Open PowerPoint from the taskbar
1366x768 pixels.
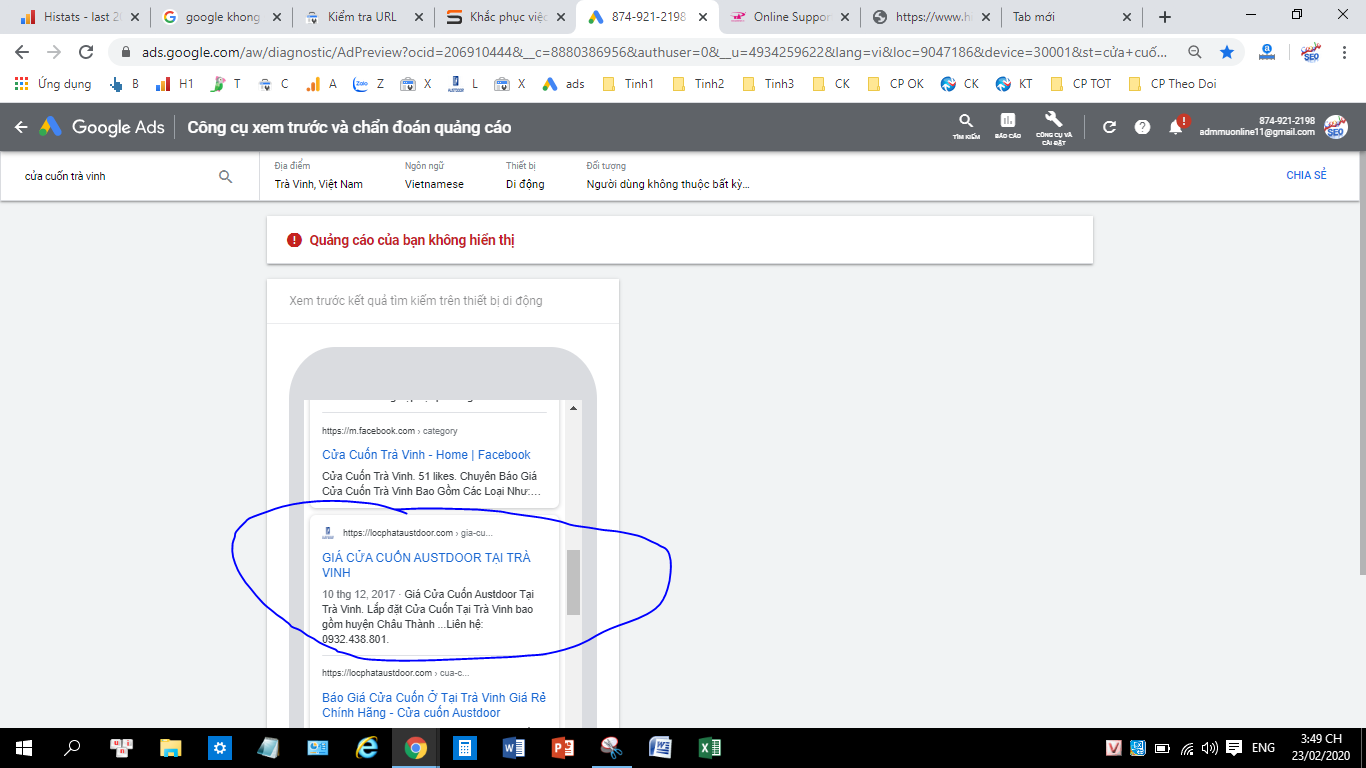[x=563, y=747]
